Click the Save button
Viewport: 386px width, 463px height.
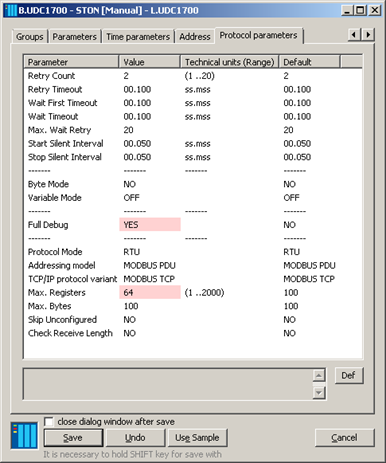coord(73,438)
